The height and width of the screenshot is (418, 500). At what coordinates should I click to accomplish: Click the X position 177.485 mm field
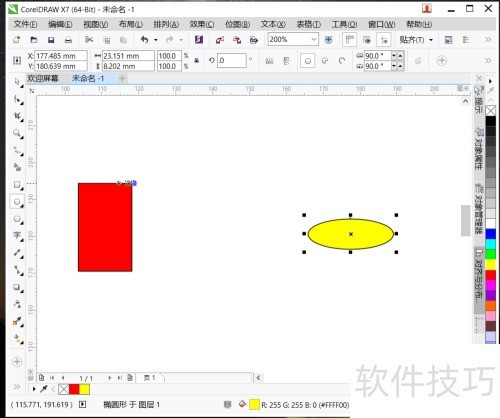pos(61,56)
